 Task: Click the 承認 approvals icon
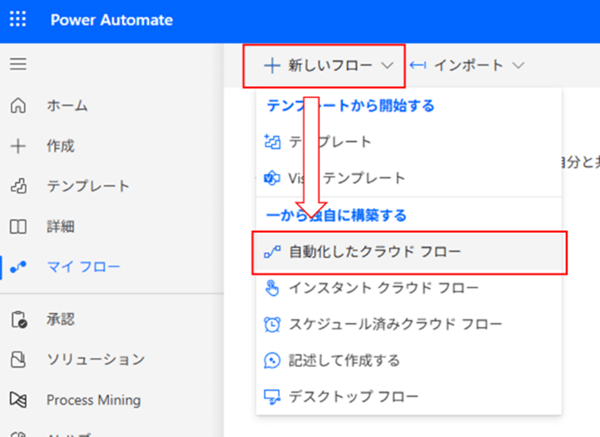pyautogui.click(x=18, y=320)
